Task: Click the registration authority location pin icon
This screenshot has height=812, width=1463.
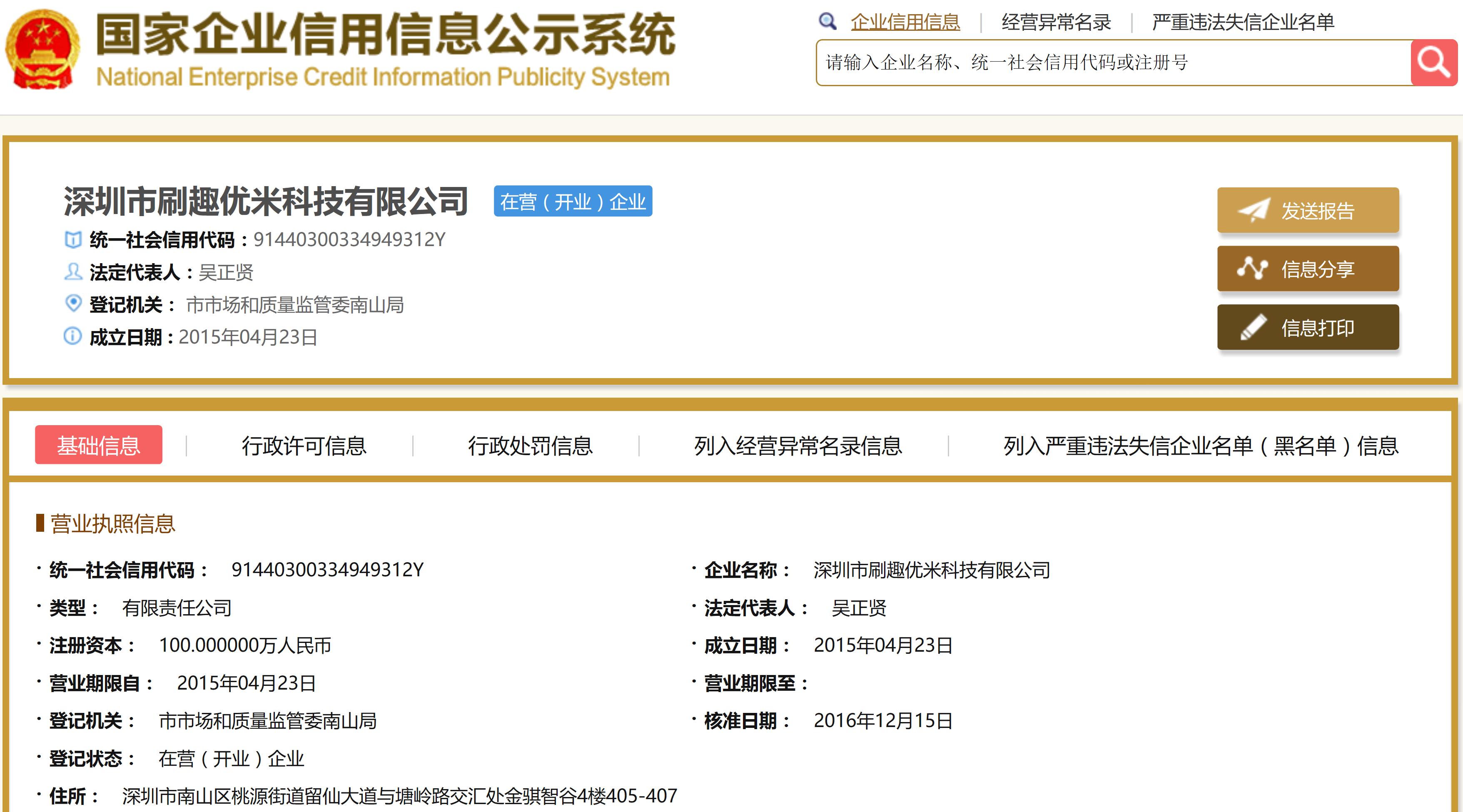Action: [73, 304]
